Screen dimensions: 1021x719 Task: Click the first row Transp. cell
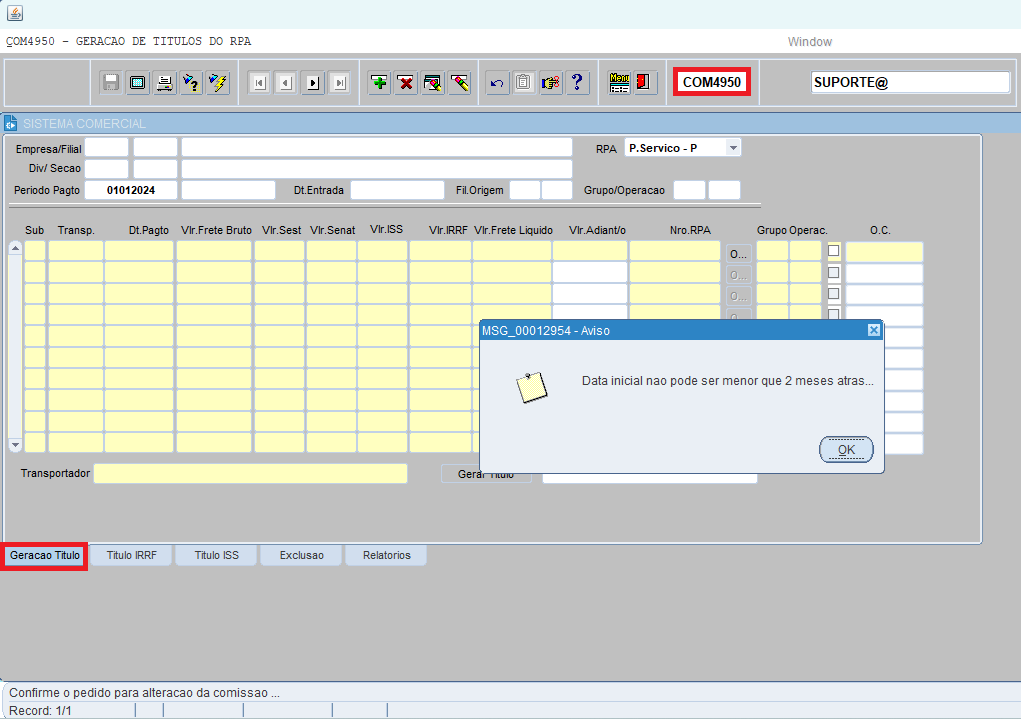pyautogui.click(x=76, y=251)
